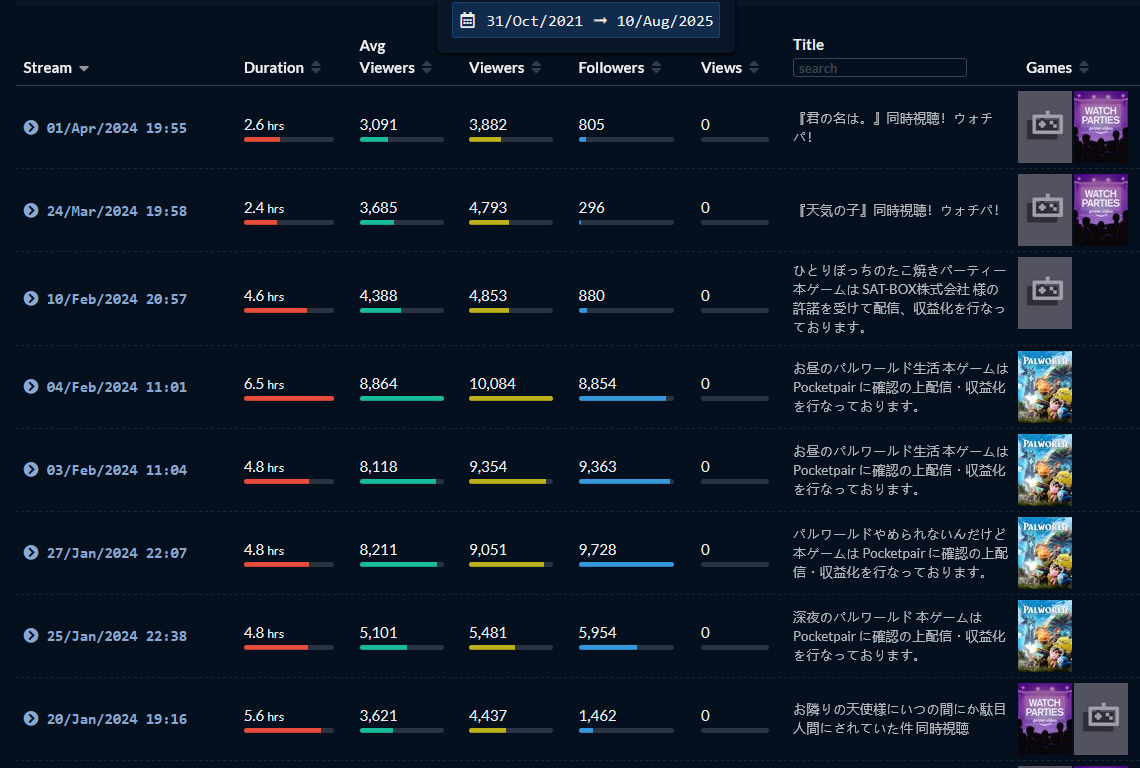
Task: Expand the 04/Feb/2024 11:01 stream row
Action: (31, 386)
